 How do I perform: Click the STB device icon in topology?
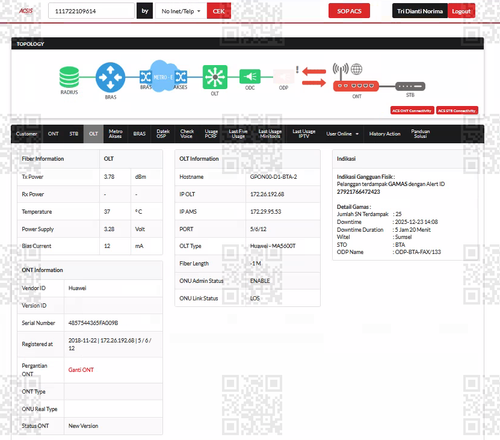(410, 86)
